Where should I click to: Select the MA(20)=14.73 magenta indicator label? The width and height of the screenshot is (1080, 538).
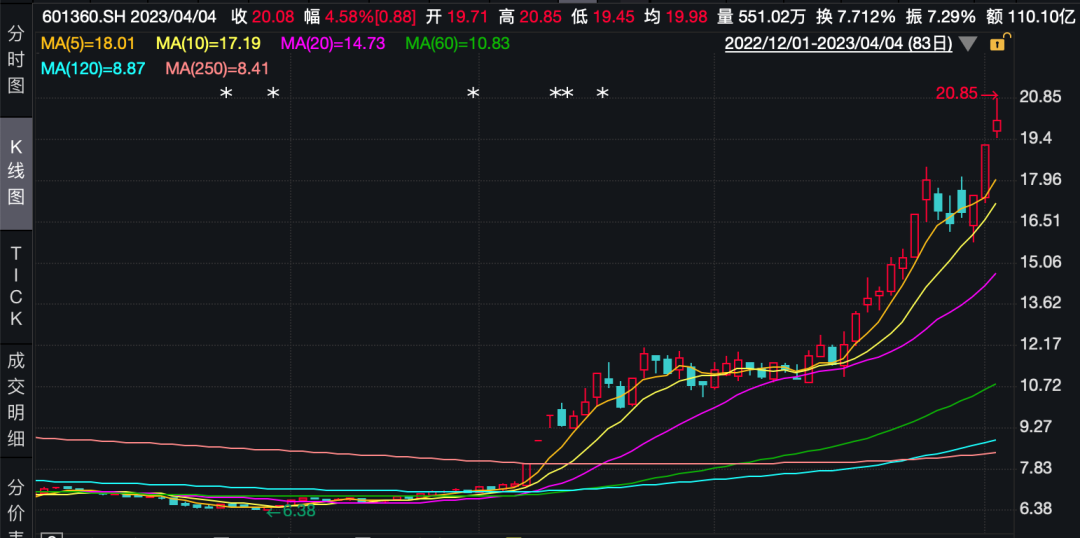[334, 44]
